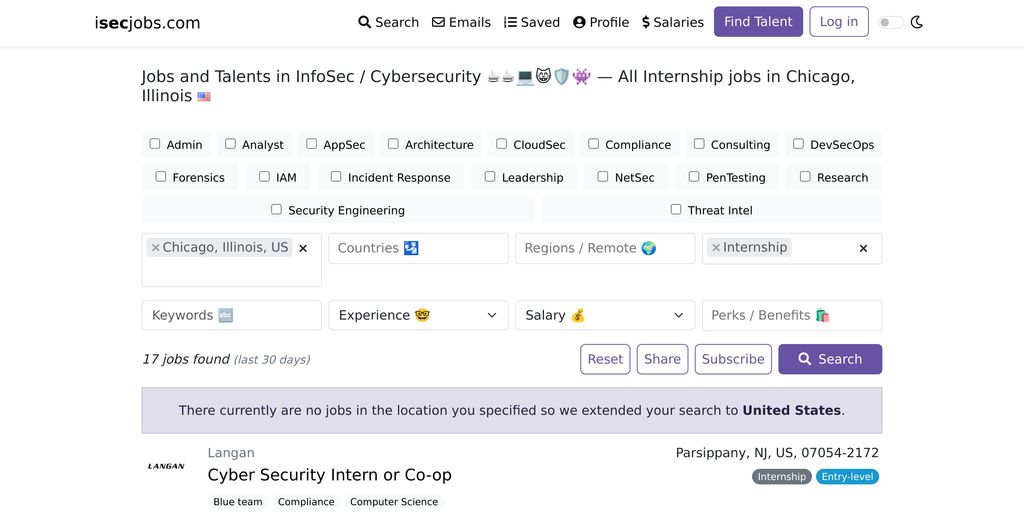Tick the Incident Response checkbox
This screenshot has width=1024, height=512.
point(336,177)
